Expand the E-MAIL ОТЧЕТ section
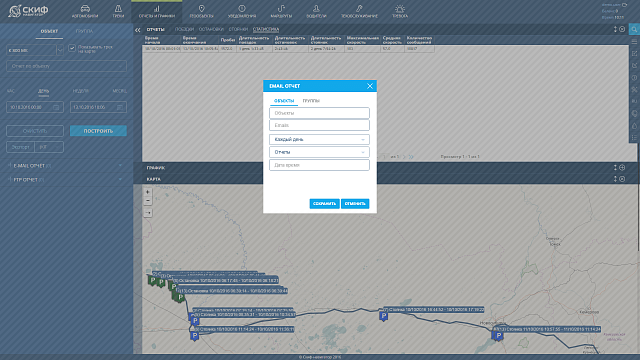Viewport: 640px width, 360px height. [66, 166]
